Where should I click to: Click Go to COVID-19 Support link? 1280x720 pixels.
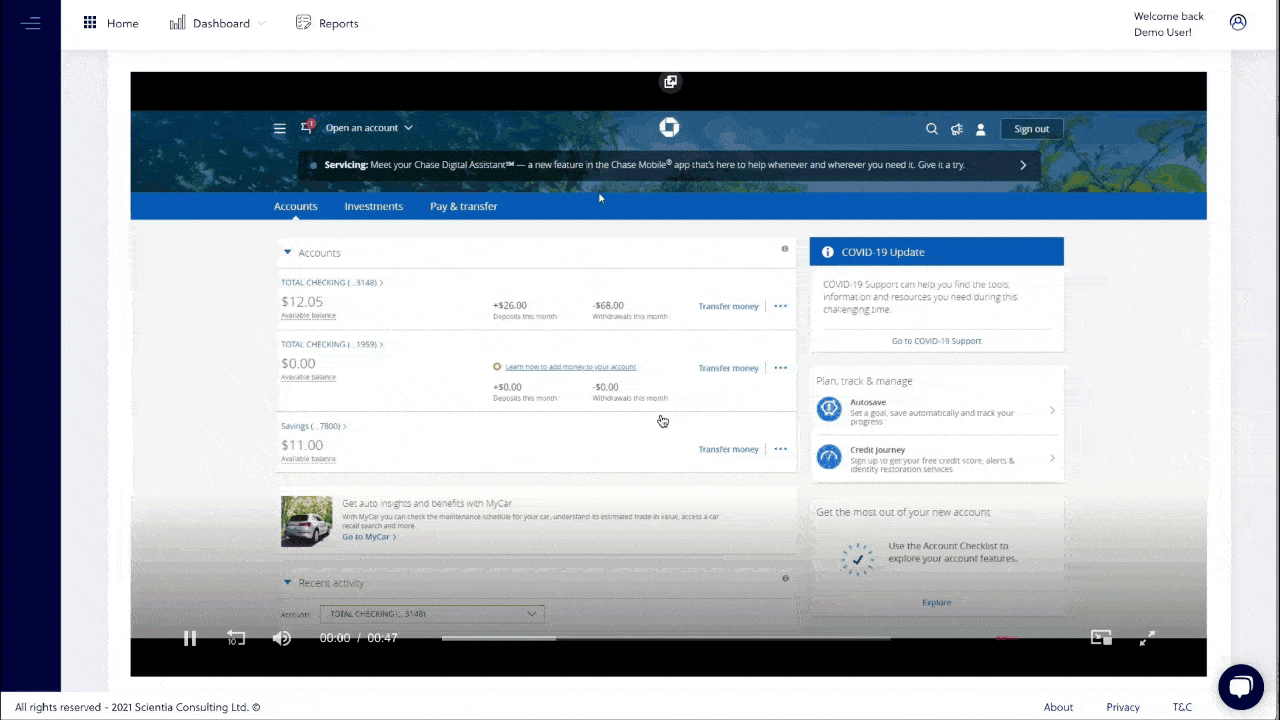(936, 341)
